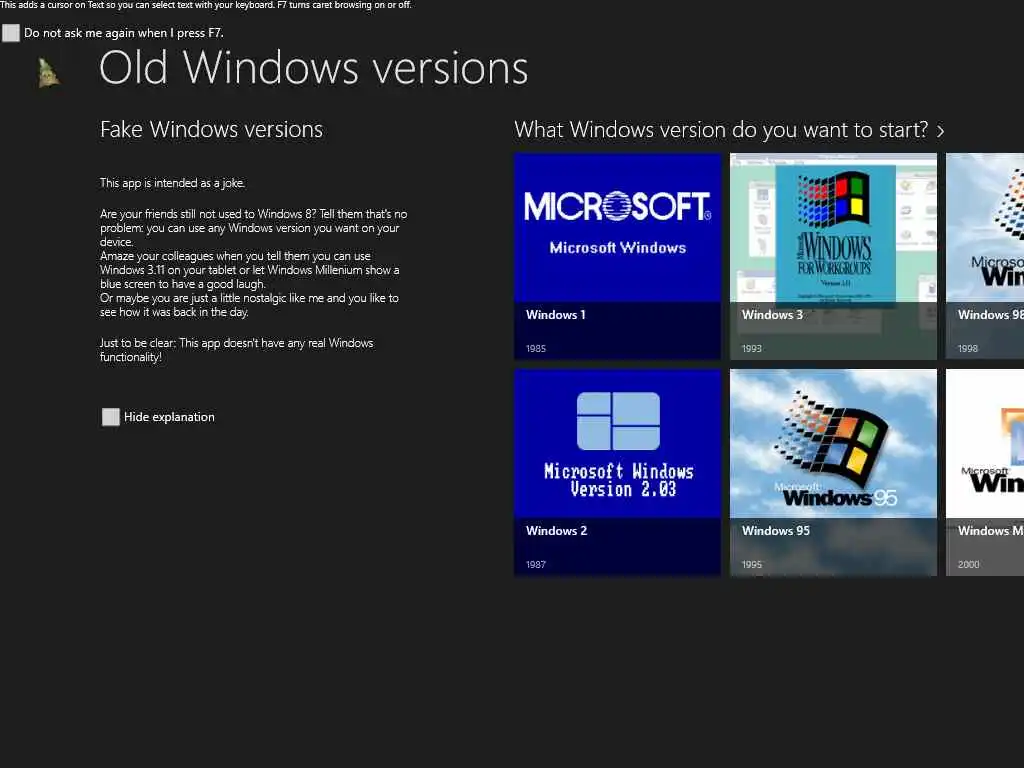Click the 1987 year label
The image size is (1024, 768).
point(536,565)
